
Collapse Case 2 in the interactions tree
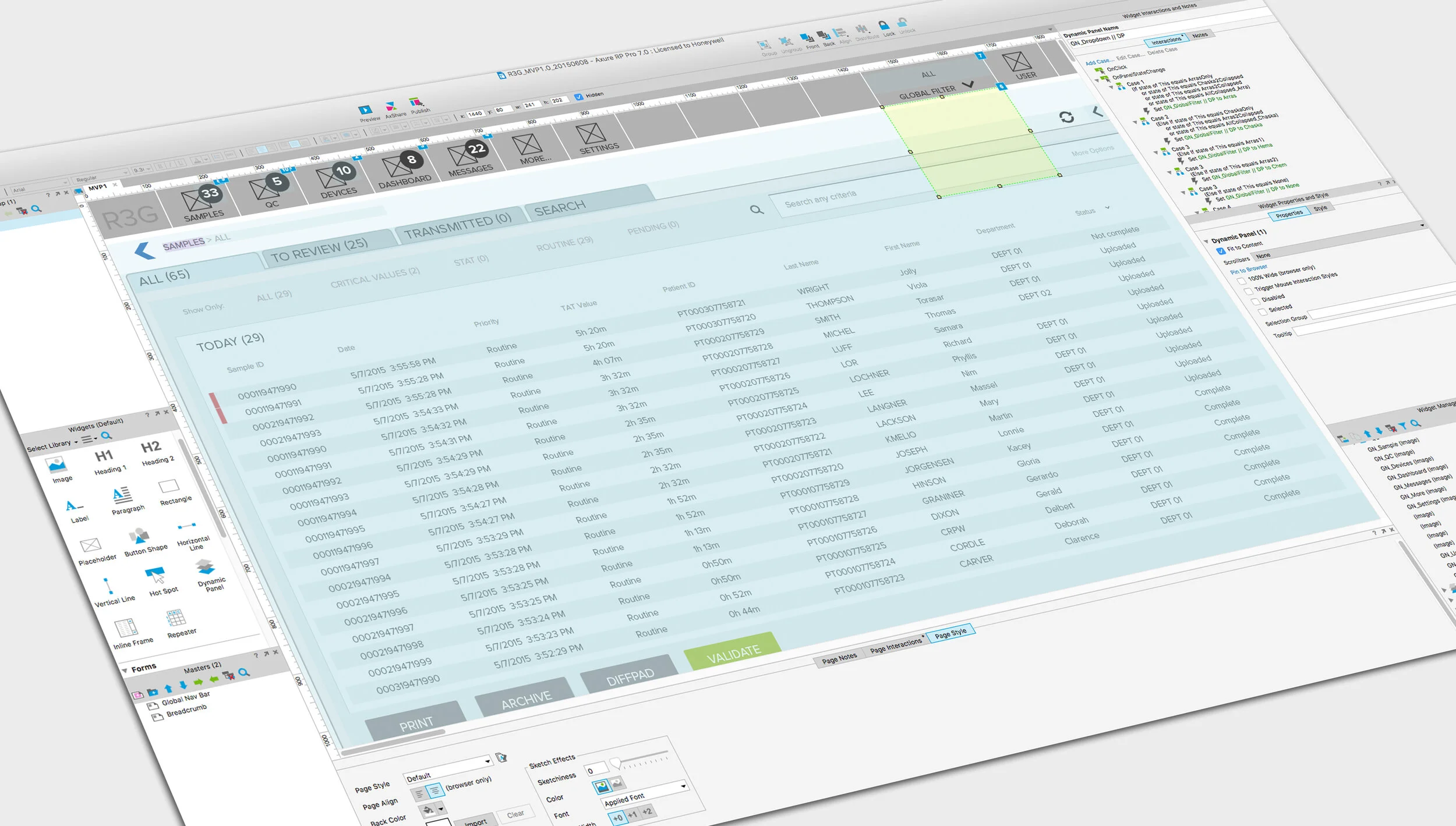click(1135, 122)
